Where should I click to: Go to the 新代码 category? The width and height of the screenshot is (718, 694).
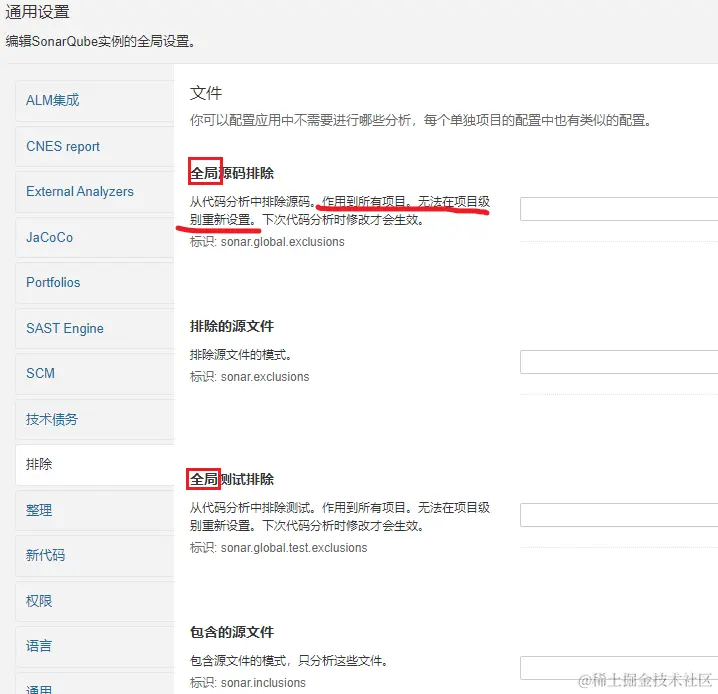pos(95,555)
